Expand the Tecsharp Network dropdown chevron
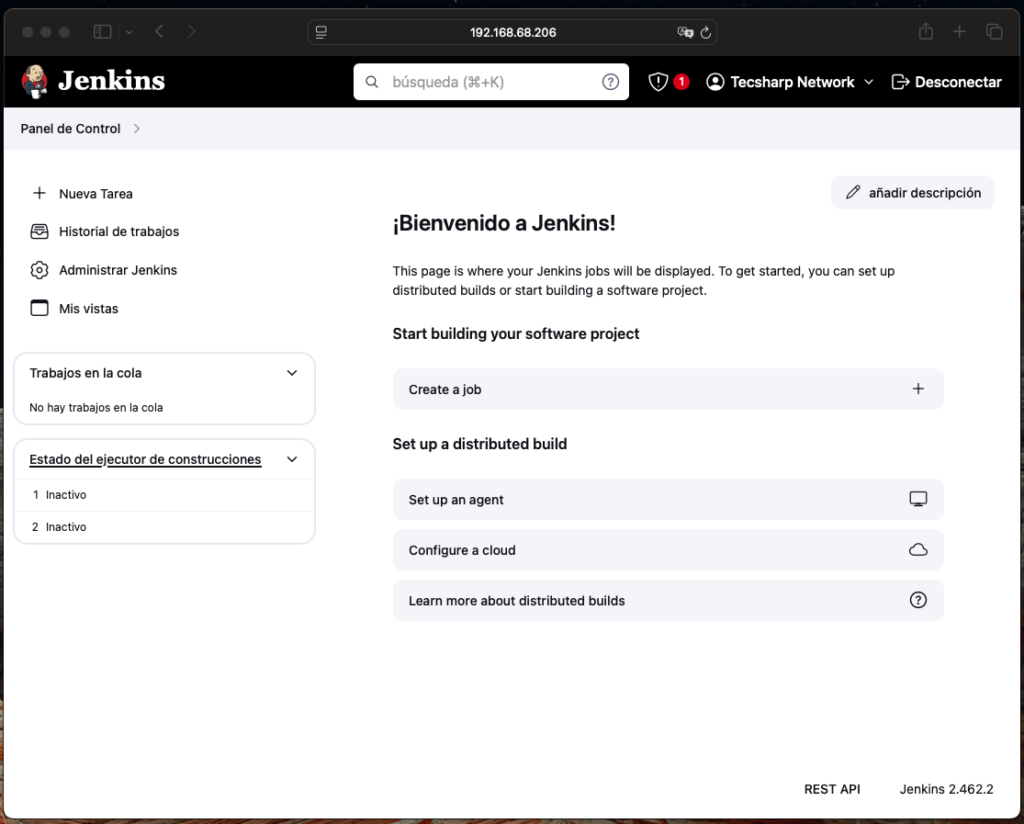The height and width of the screenshot is (824, 1024). 869,82
